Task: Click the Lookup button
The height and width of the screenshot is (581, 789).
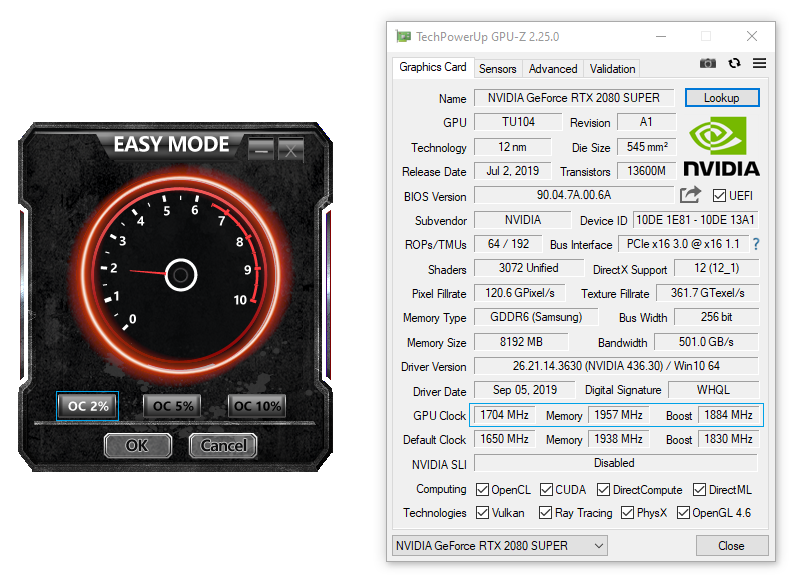Action: pyautogui.click(x=722, y=98)
